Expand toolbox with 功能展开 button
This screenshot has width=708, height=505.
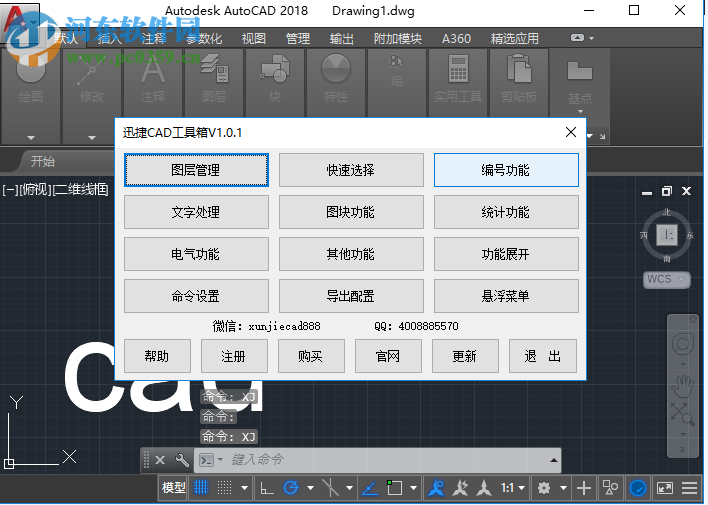(x=506, y=254)
